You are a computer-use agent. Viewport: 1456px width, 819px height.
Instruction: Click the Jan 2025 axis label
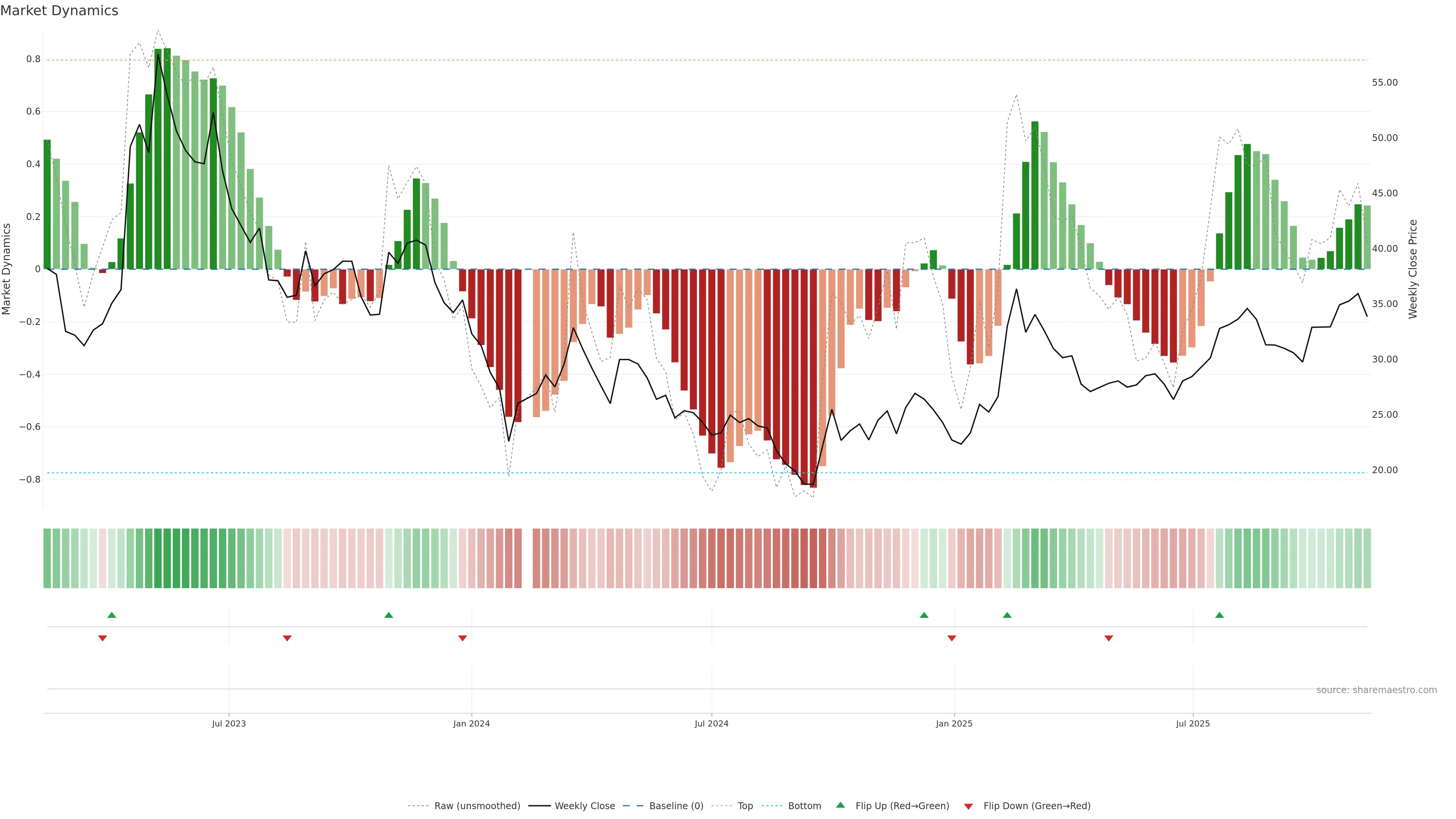(x=954, y=723)
